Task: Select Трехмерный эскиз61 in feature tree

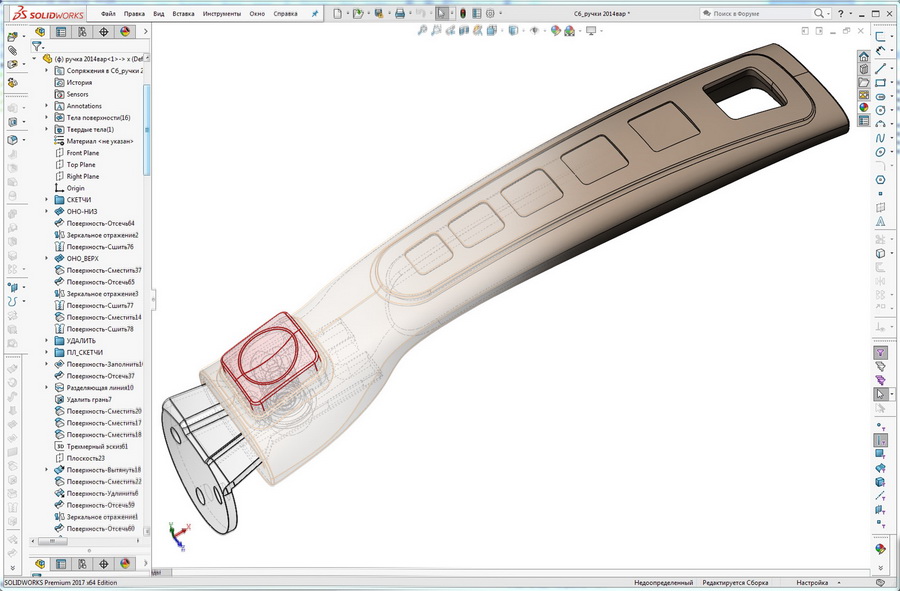Action: click(97, 446)
